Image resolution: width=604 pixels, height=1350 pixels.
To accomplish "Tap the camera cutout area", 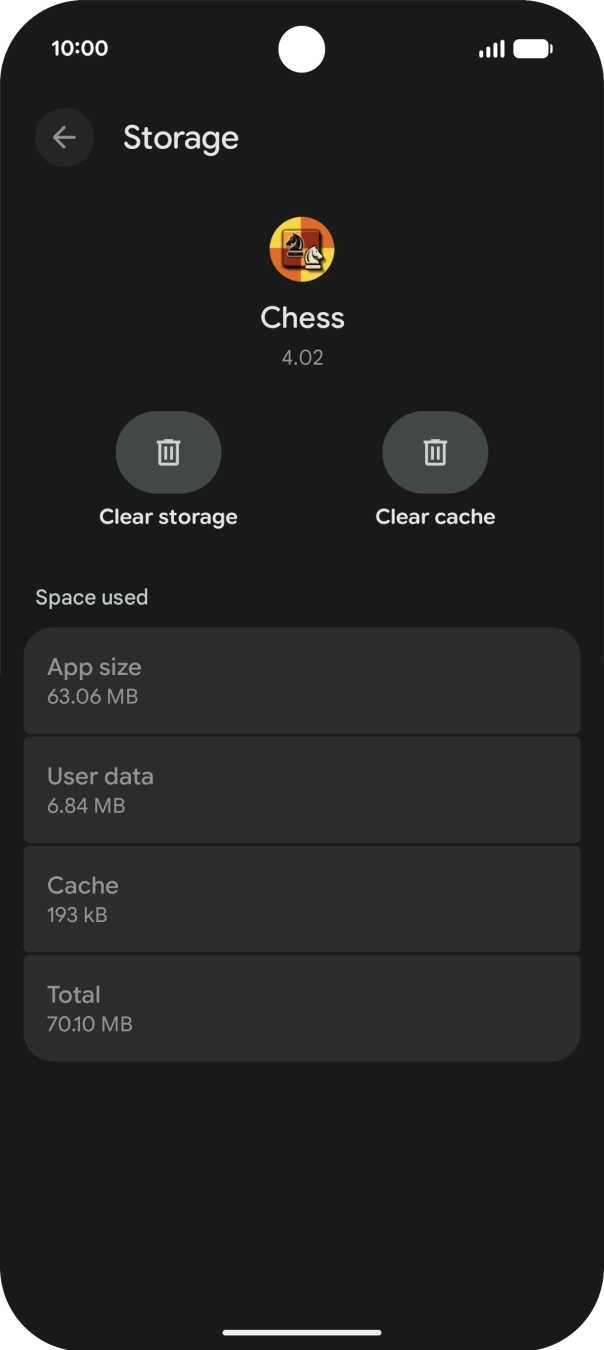I will click(x=302, y=48).
